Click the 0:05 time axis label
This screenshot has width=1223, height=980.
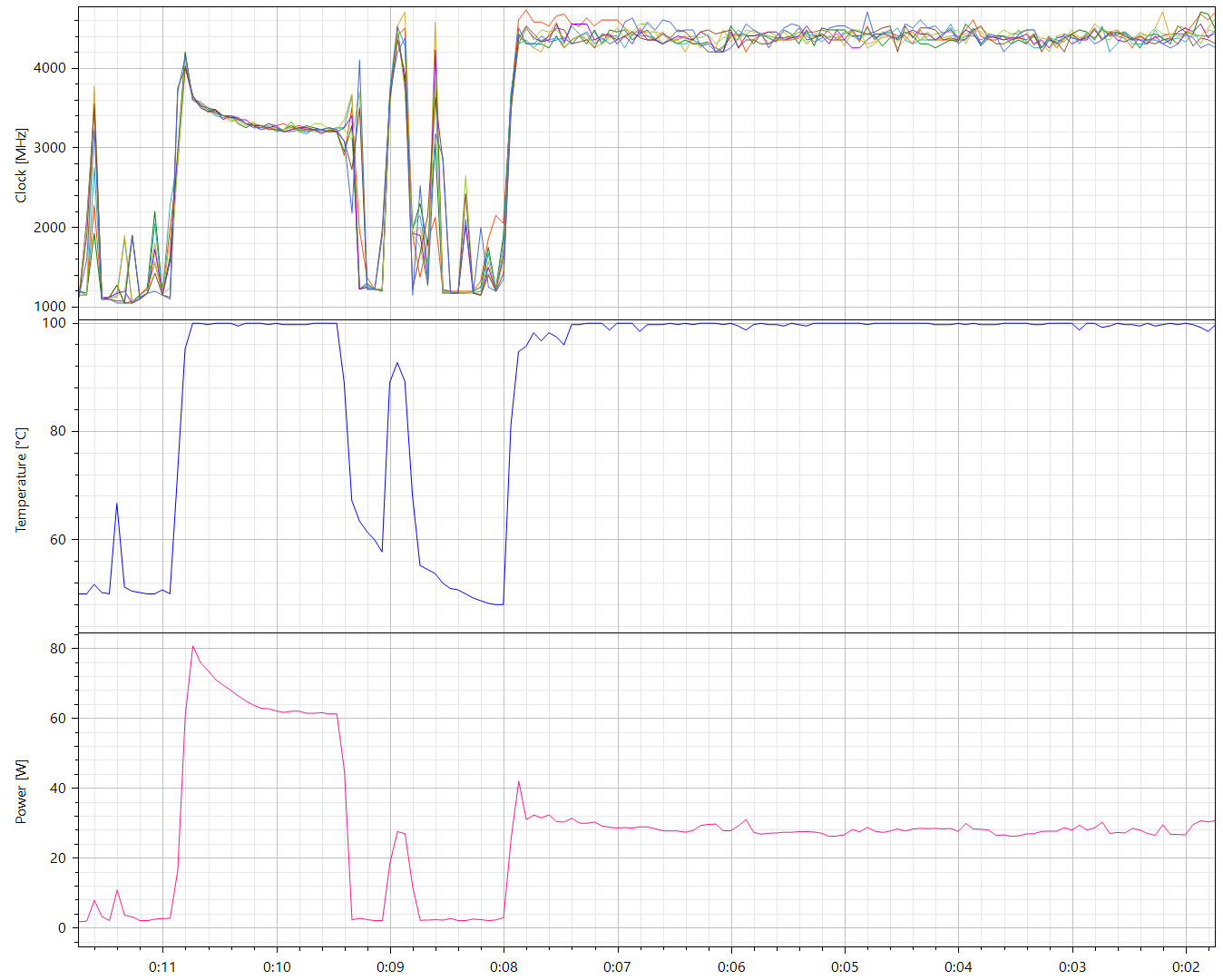845,966
